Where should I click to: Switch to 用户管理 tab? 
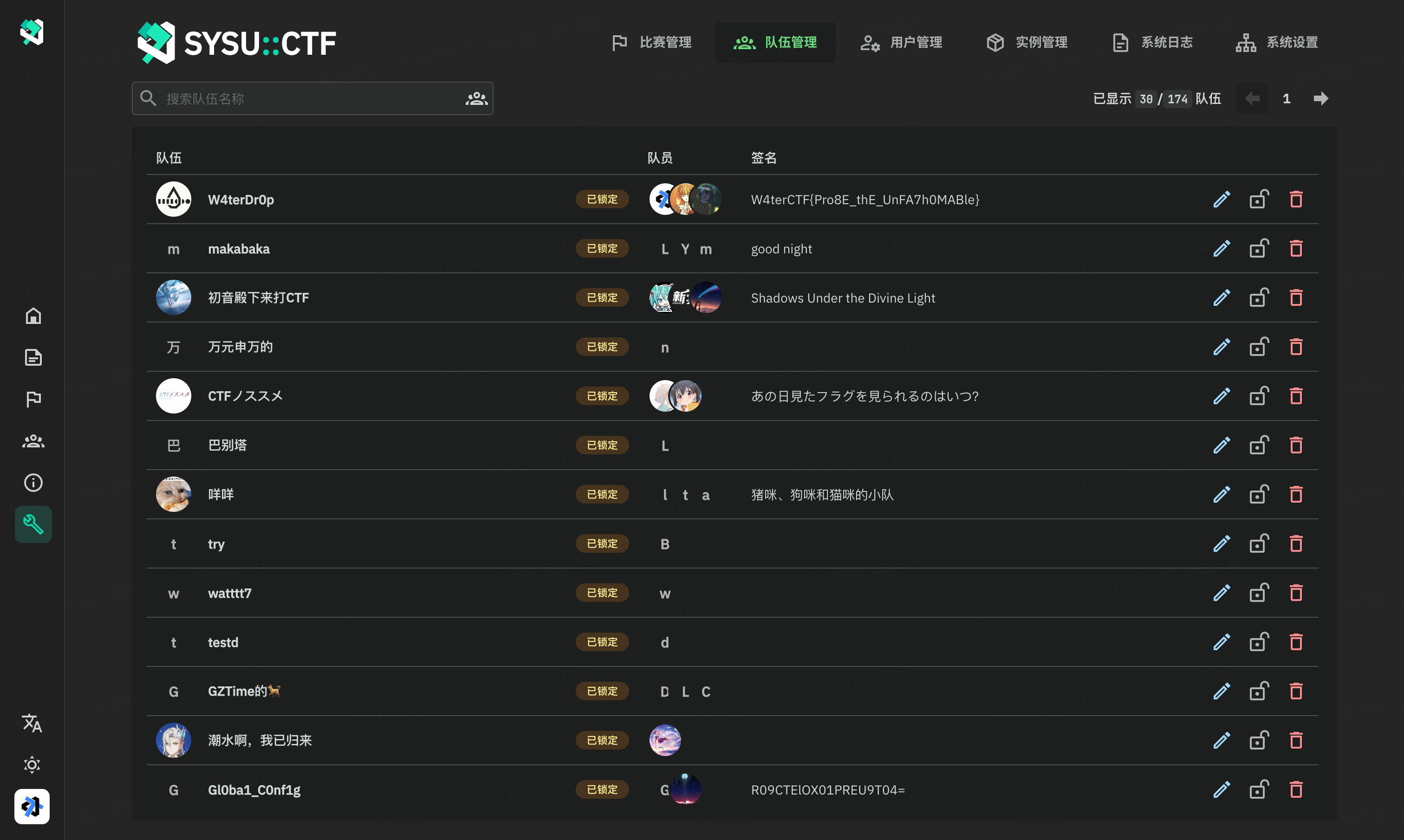[901, 42]
